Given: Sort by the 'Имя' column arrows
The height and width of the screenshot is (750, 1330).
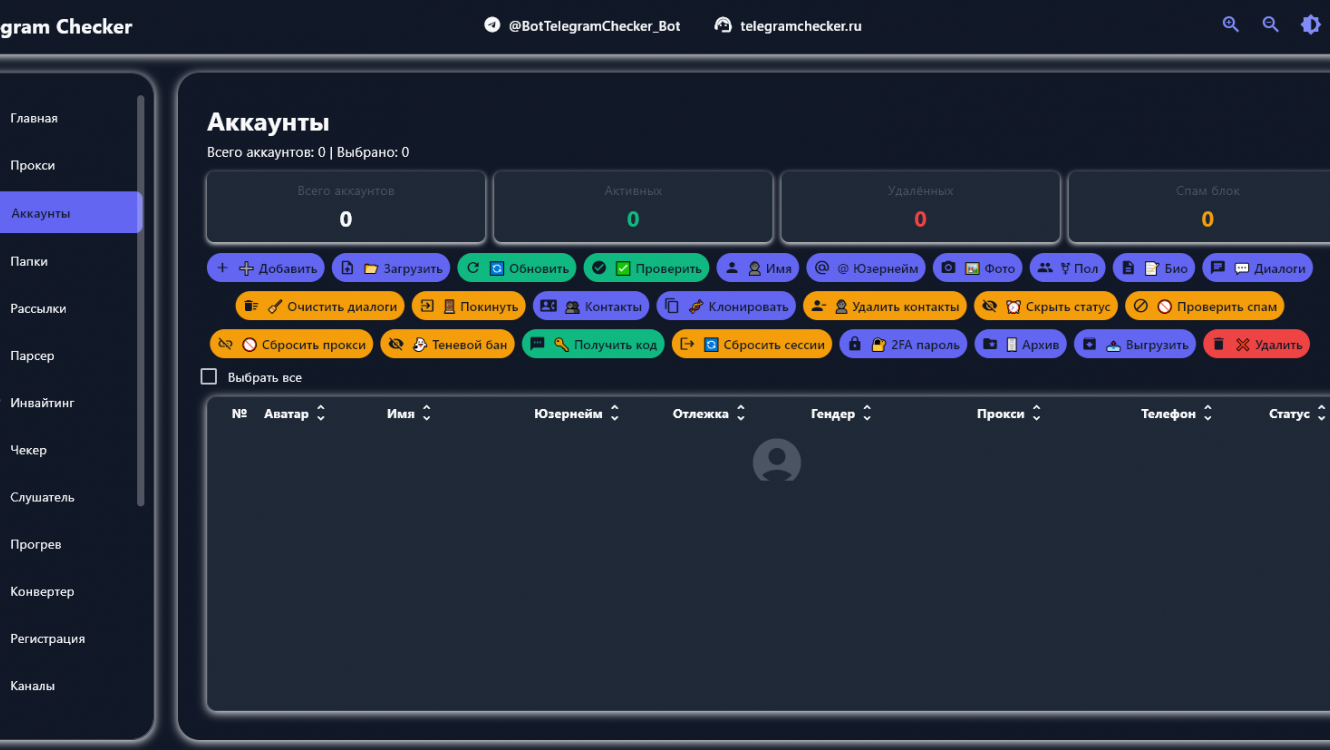Looking at the screenshot, I should point(427,413).
